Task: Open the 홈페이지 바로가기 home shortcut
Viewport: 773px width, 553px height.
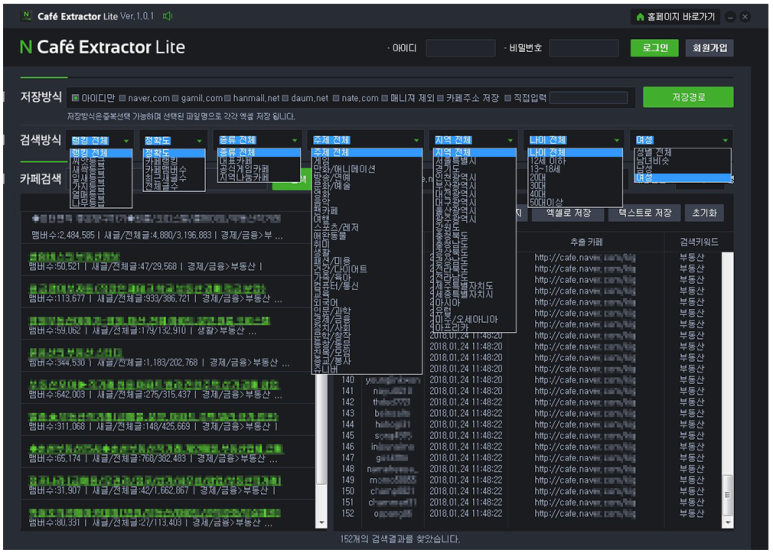Action: 675,17
